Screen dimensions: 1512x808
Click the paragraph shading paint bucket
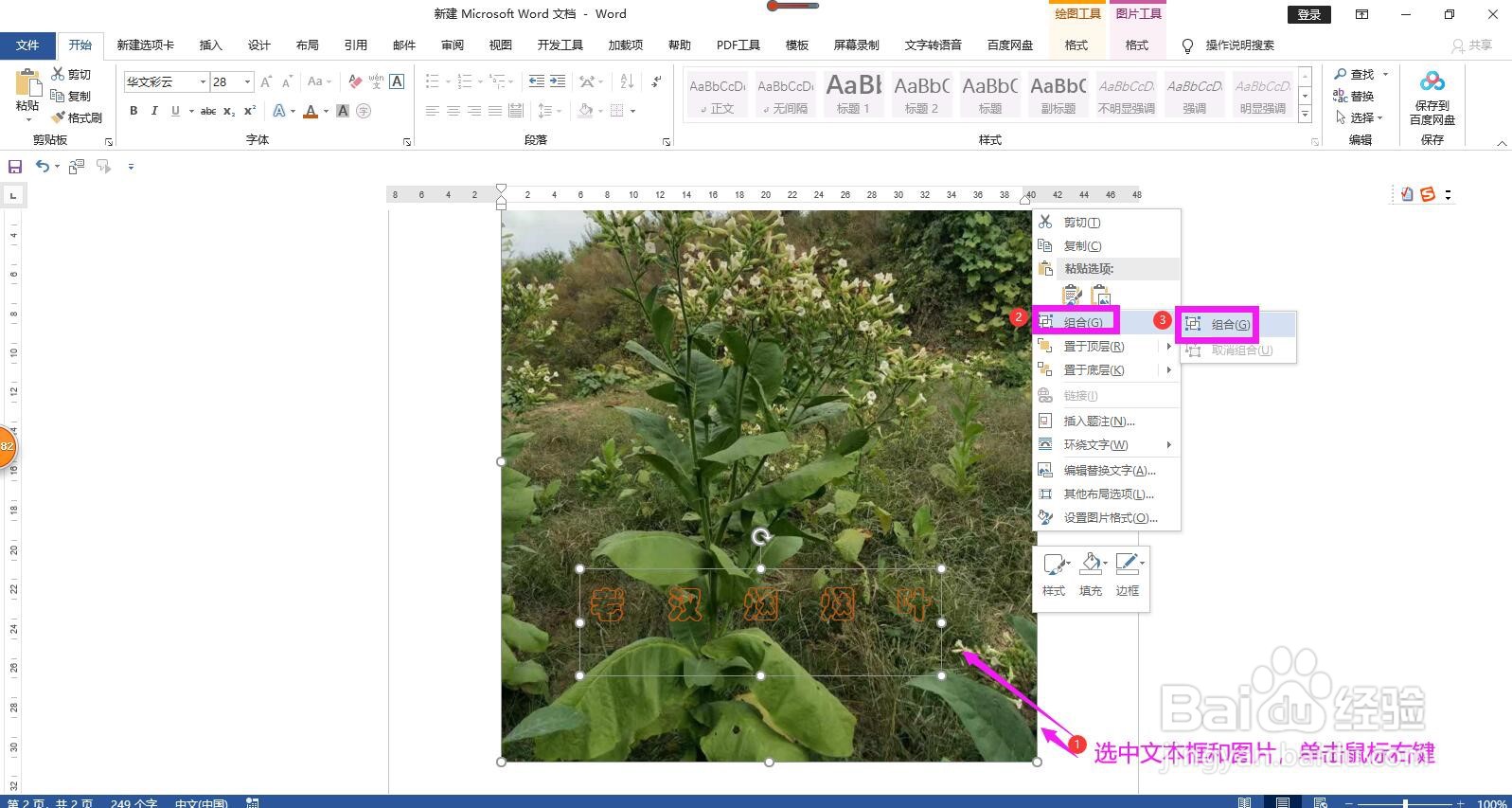click(585, 111)
